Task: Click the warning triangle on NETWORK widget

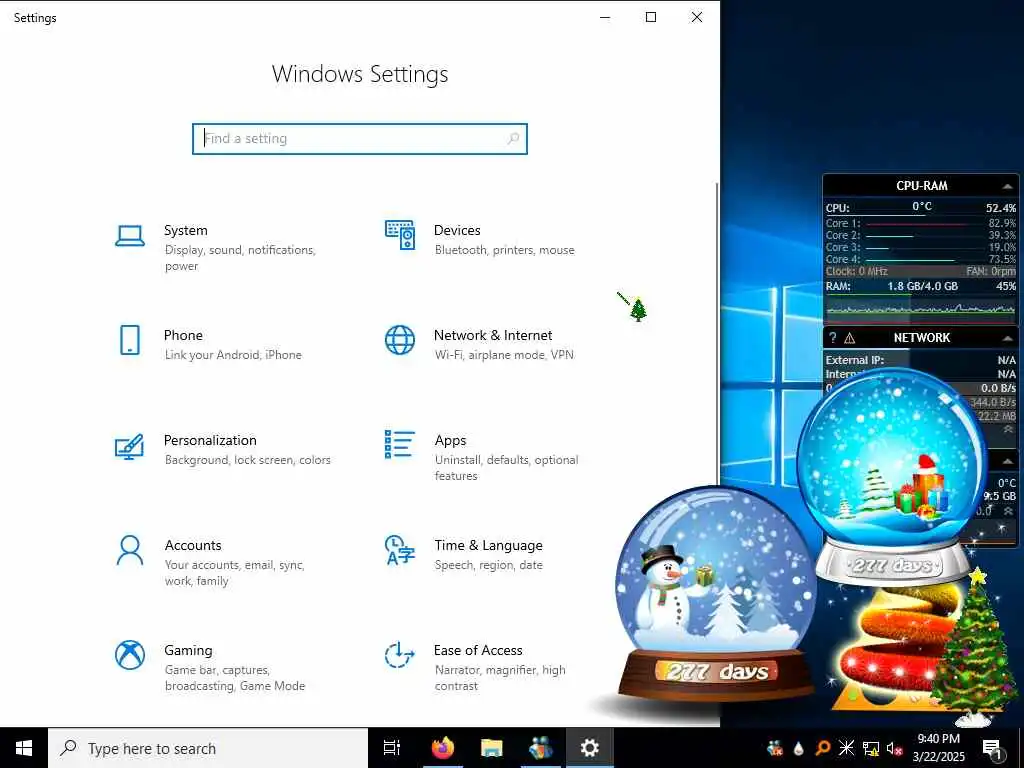Action: point(850,338)
